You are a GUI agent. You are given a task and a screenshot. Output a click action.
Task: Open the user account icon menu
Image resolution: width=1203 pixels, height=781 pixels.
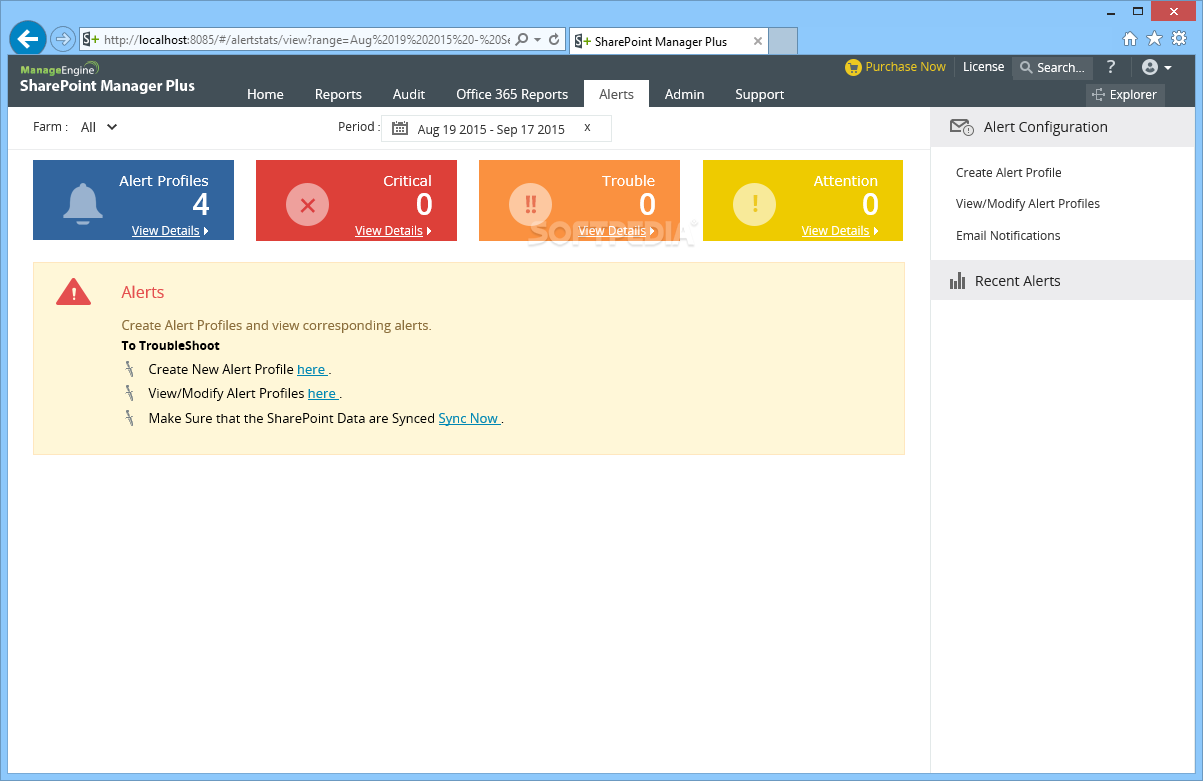1156,67
